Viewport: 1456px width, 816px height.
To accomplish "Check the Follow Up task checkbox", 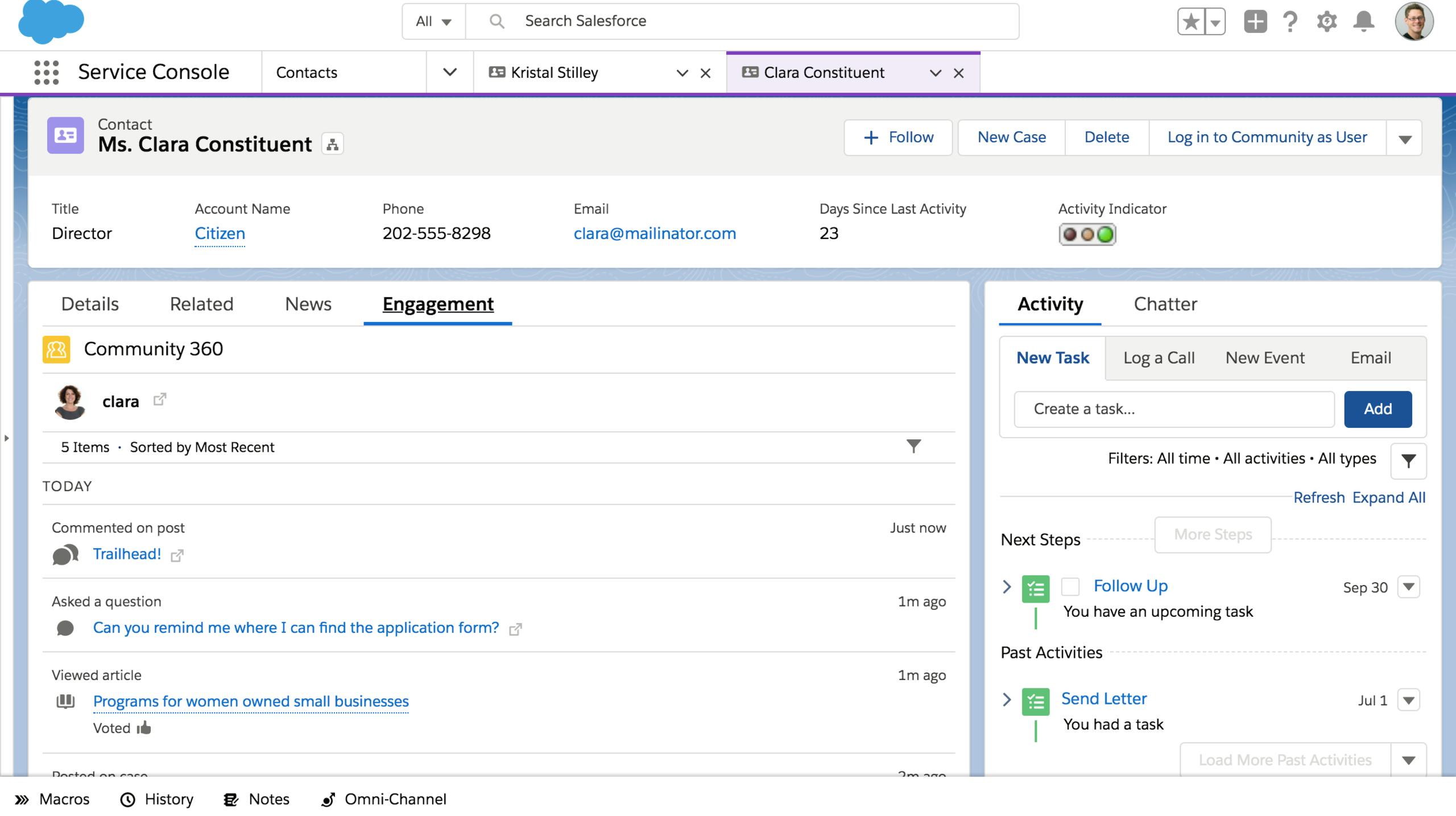I will (x=1070, y=587).
